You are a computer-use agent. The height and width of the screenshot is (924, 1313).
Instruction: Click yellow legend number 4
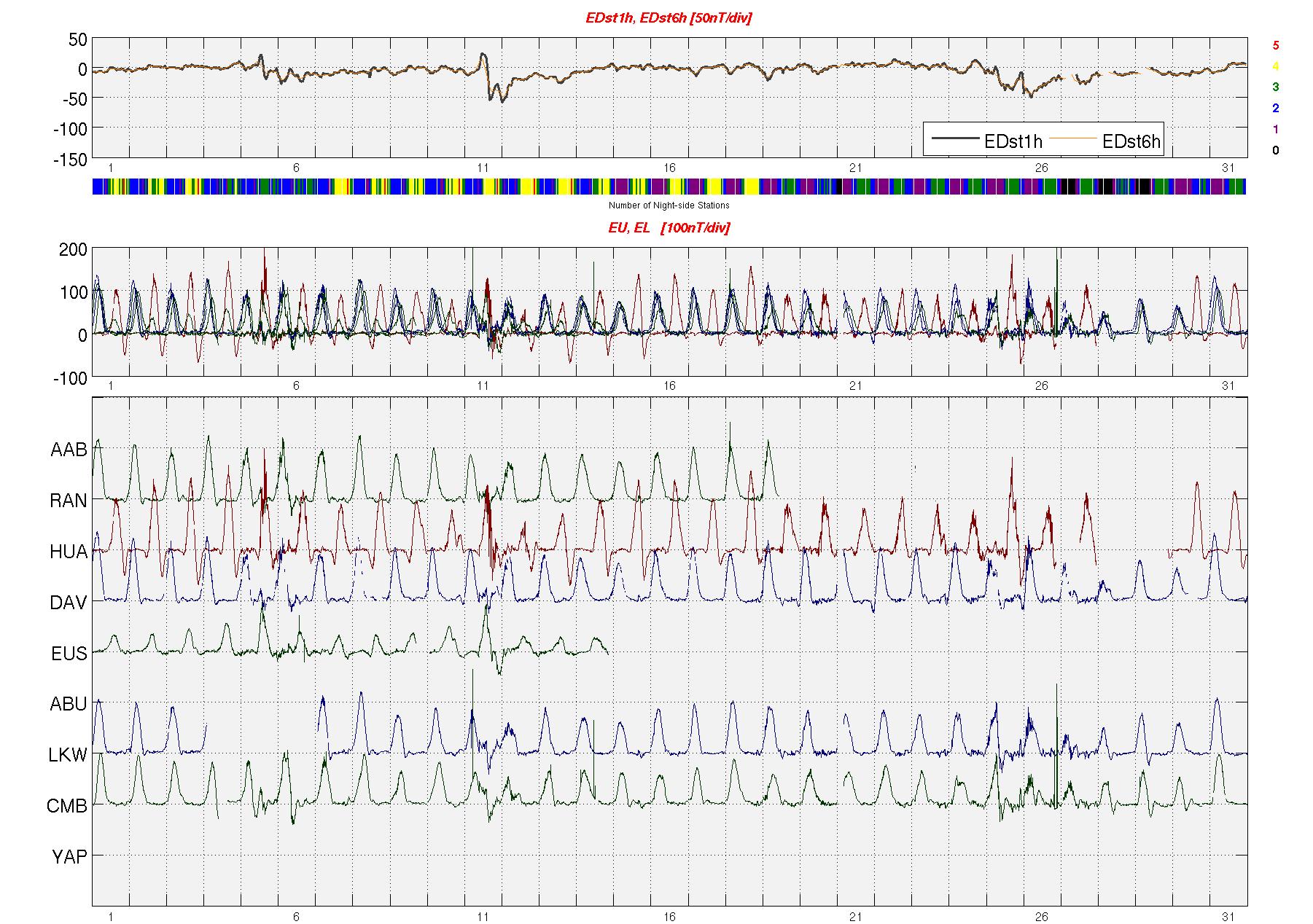pyautogui.click(x=1275, y=66)
